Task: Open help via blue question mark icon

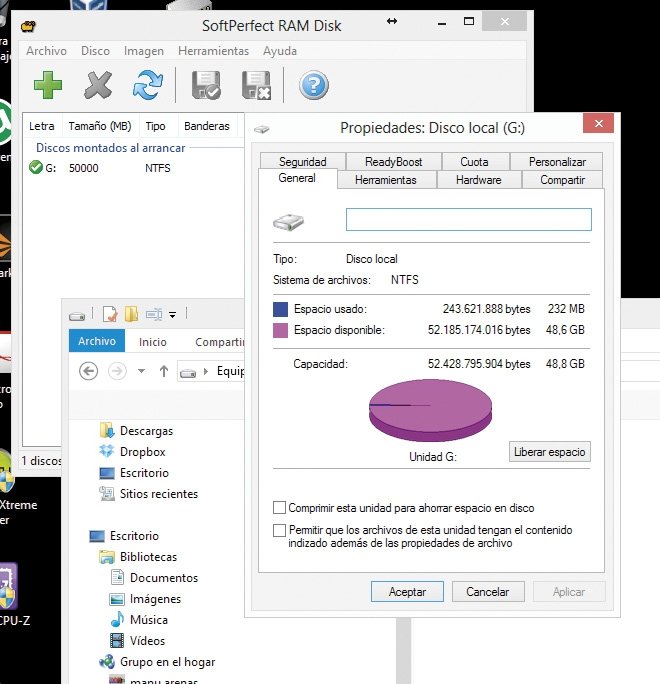Action: click(314, 85)
